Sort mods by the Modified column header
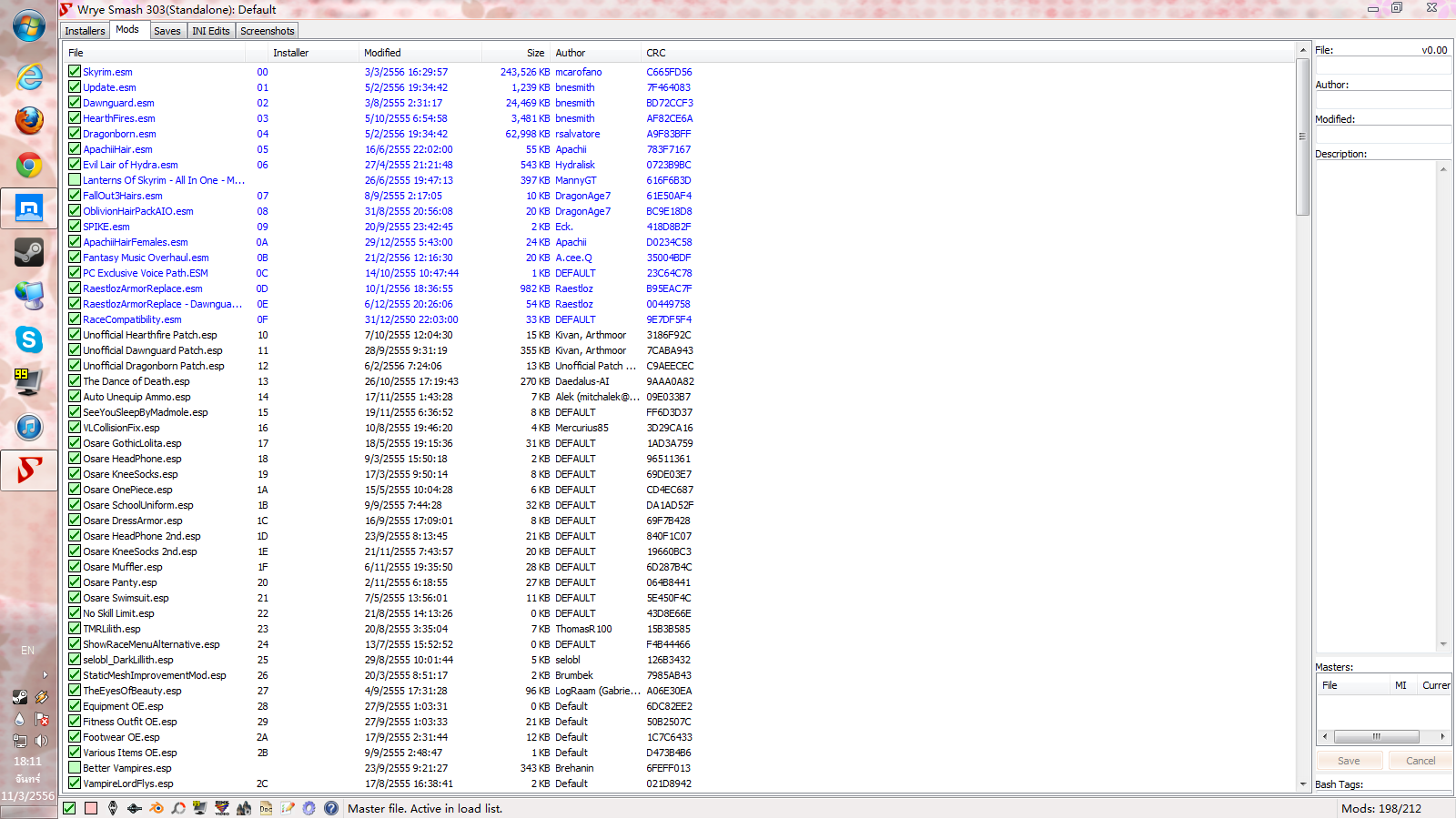Viewport: 1456px width, 819px height. coord(421,53)
